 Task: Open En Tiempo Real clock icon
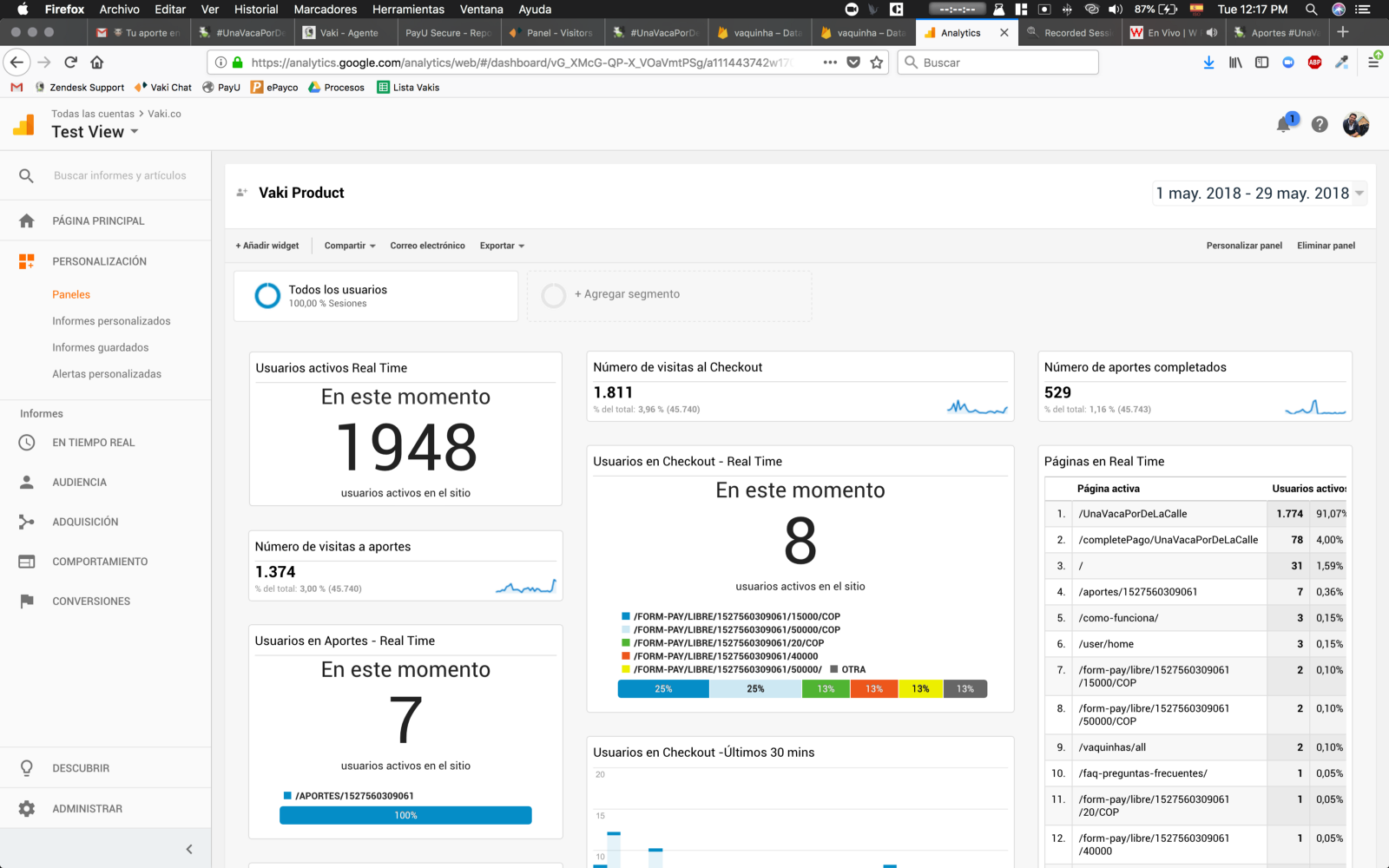click(27, 443)
